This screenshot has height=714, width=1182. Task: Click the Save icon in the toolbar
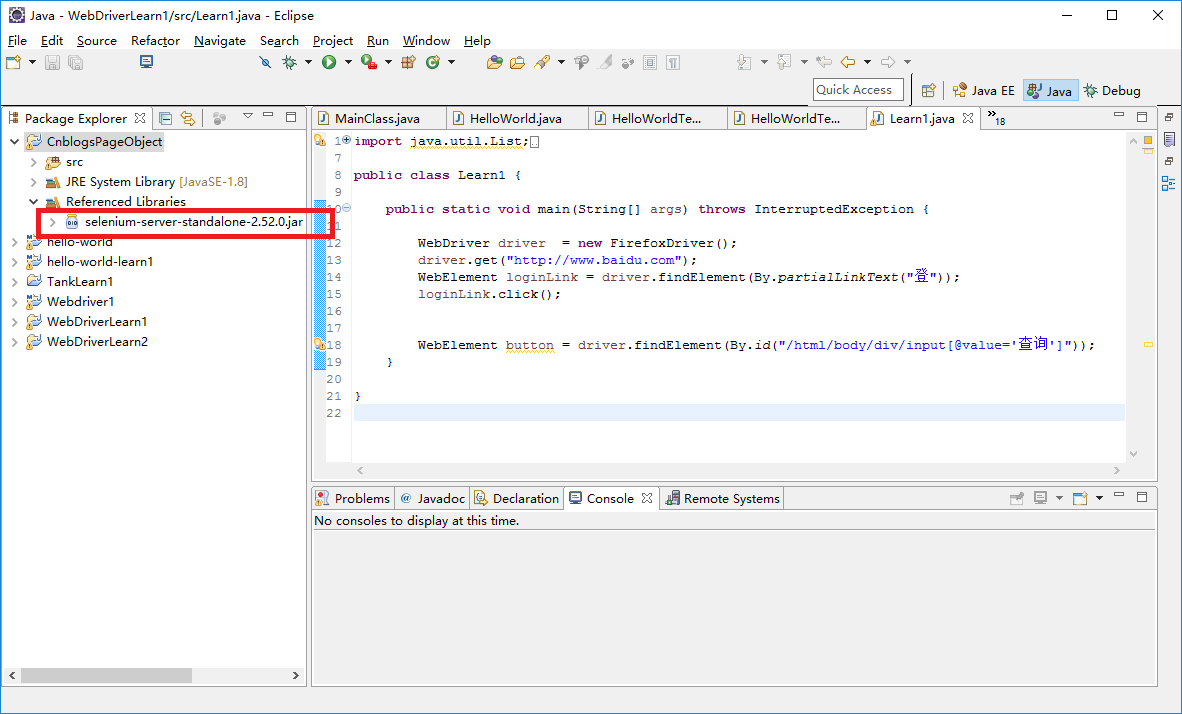coord(52,63)
